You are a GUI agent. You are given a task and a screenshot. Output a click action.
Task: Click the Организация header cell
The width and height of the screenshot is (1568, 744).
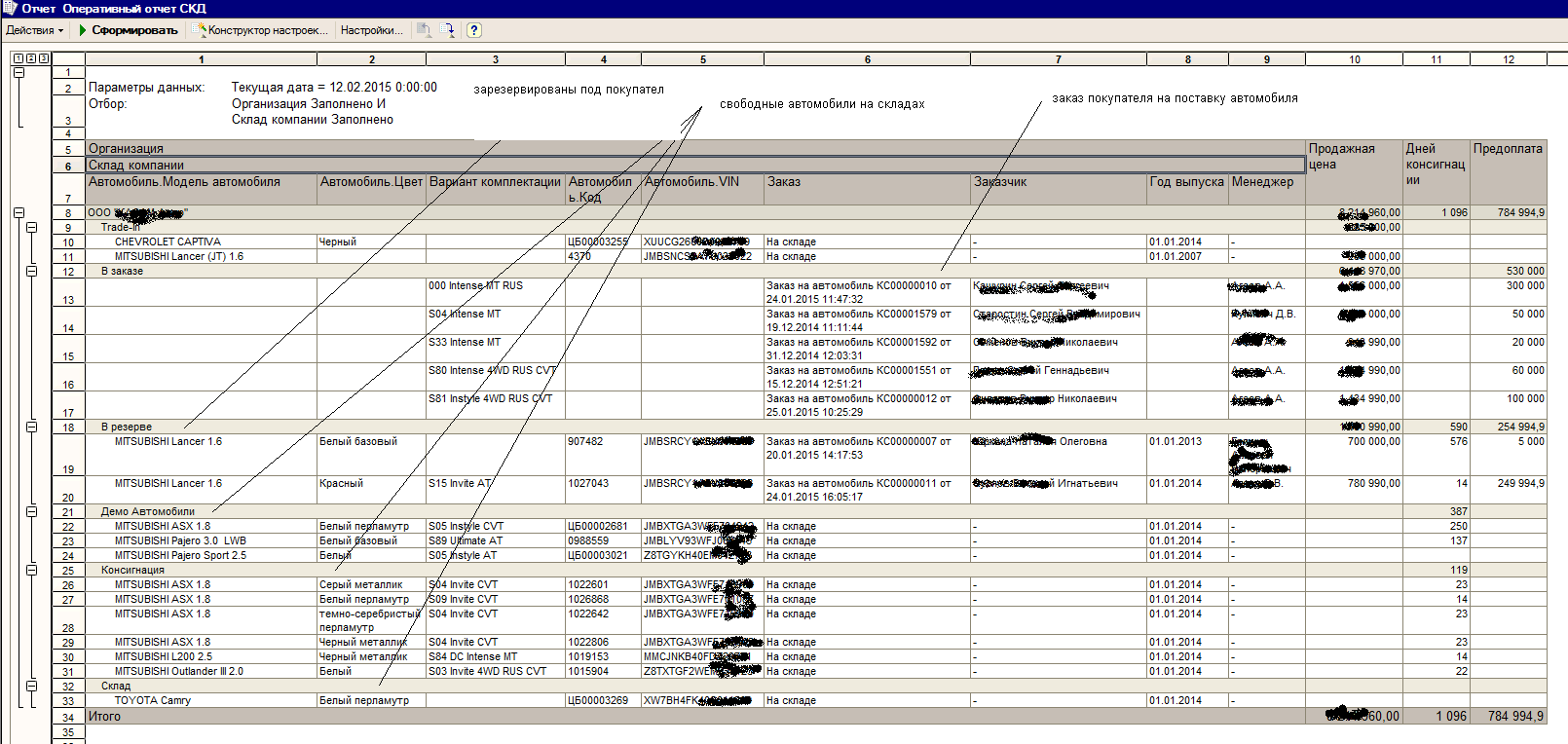pyautogui.click(x=695, y=149)
